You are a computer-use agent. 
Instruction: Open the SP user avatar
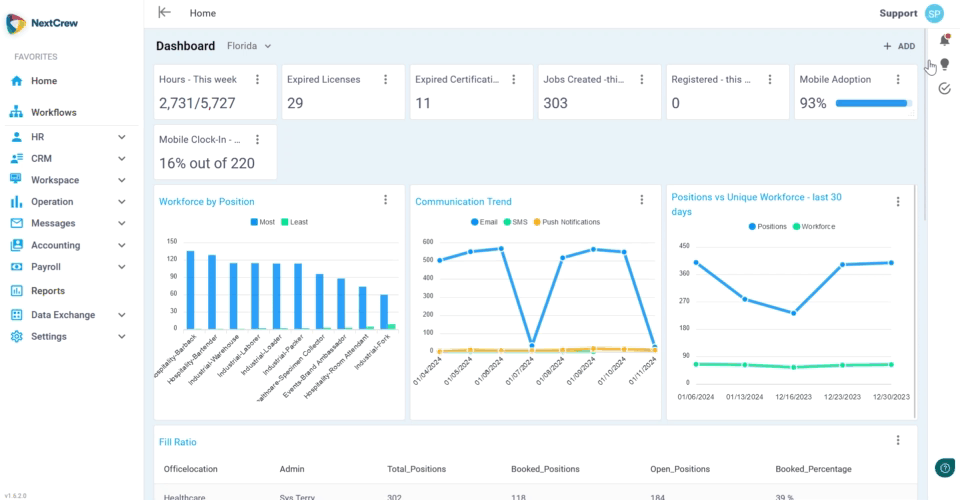pyautogui.click(x=934, y=13)
